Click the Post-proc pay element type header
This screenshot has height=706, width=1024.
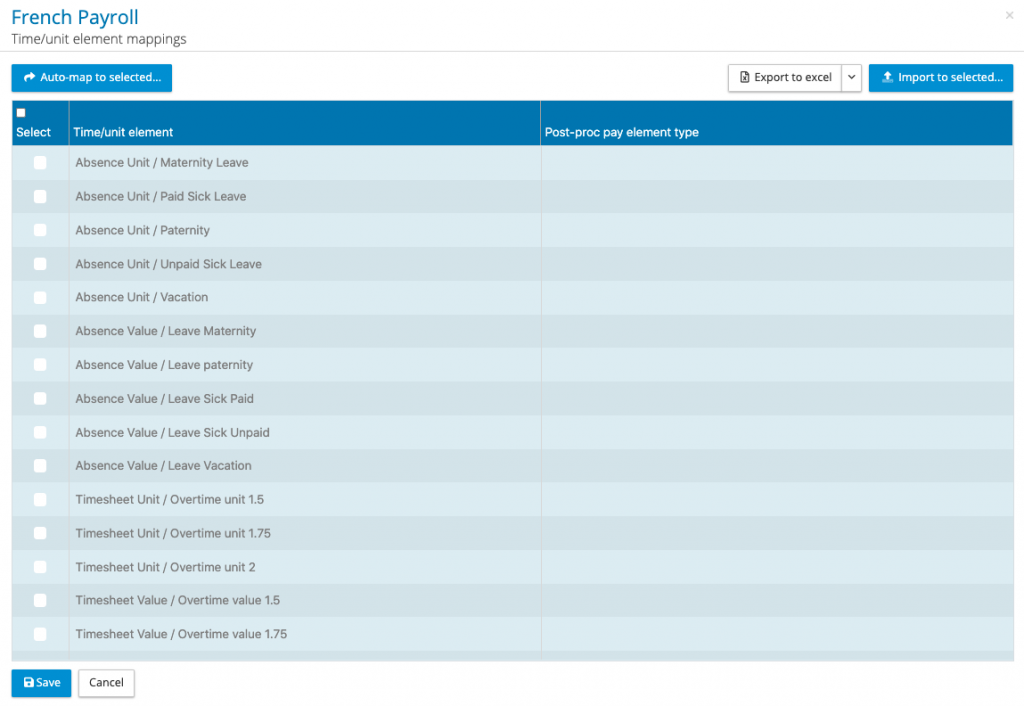tap(621, 132)
